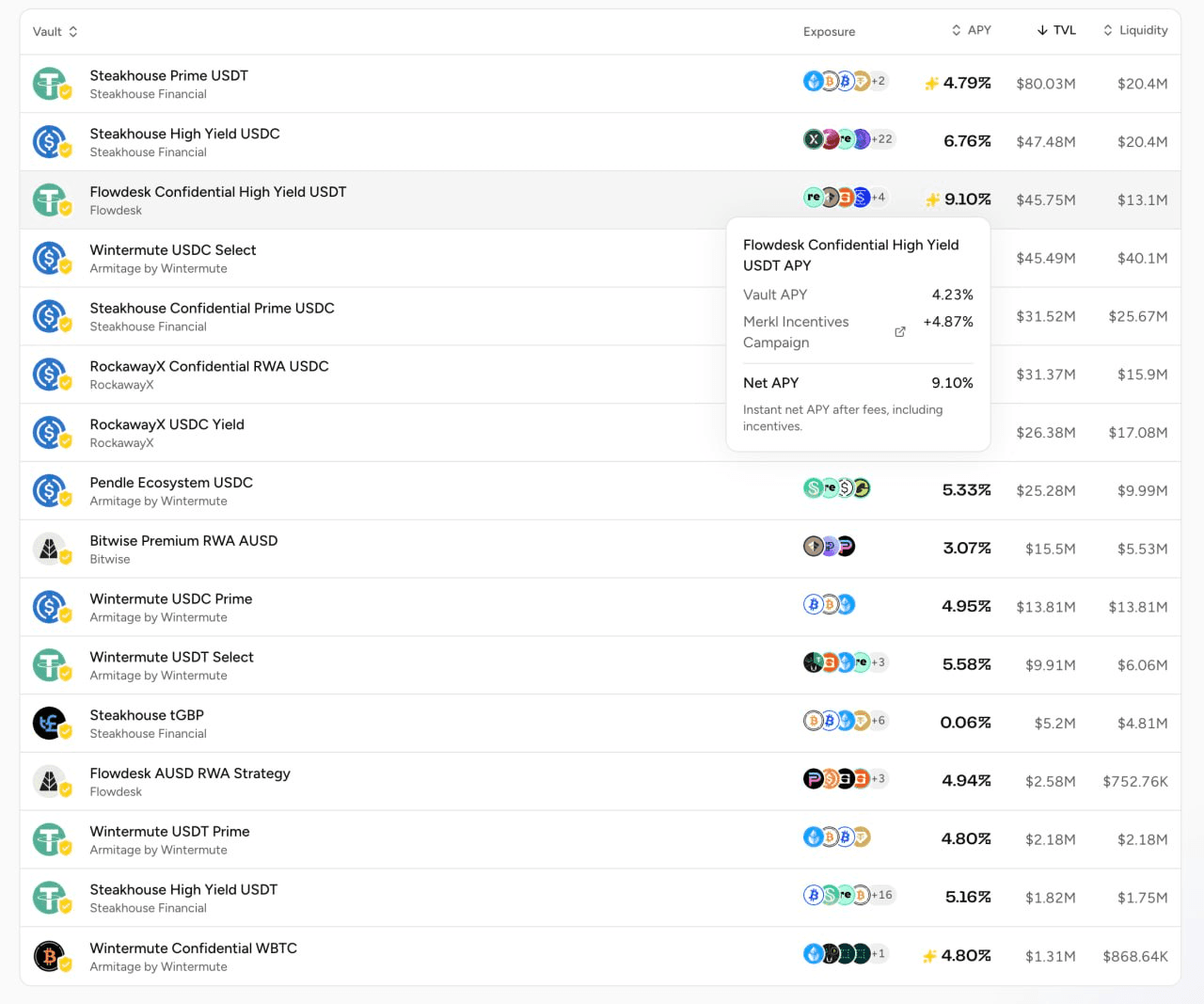Click the 5.33% APY value
The image size is (1204, 1004).
[967, 490]
